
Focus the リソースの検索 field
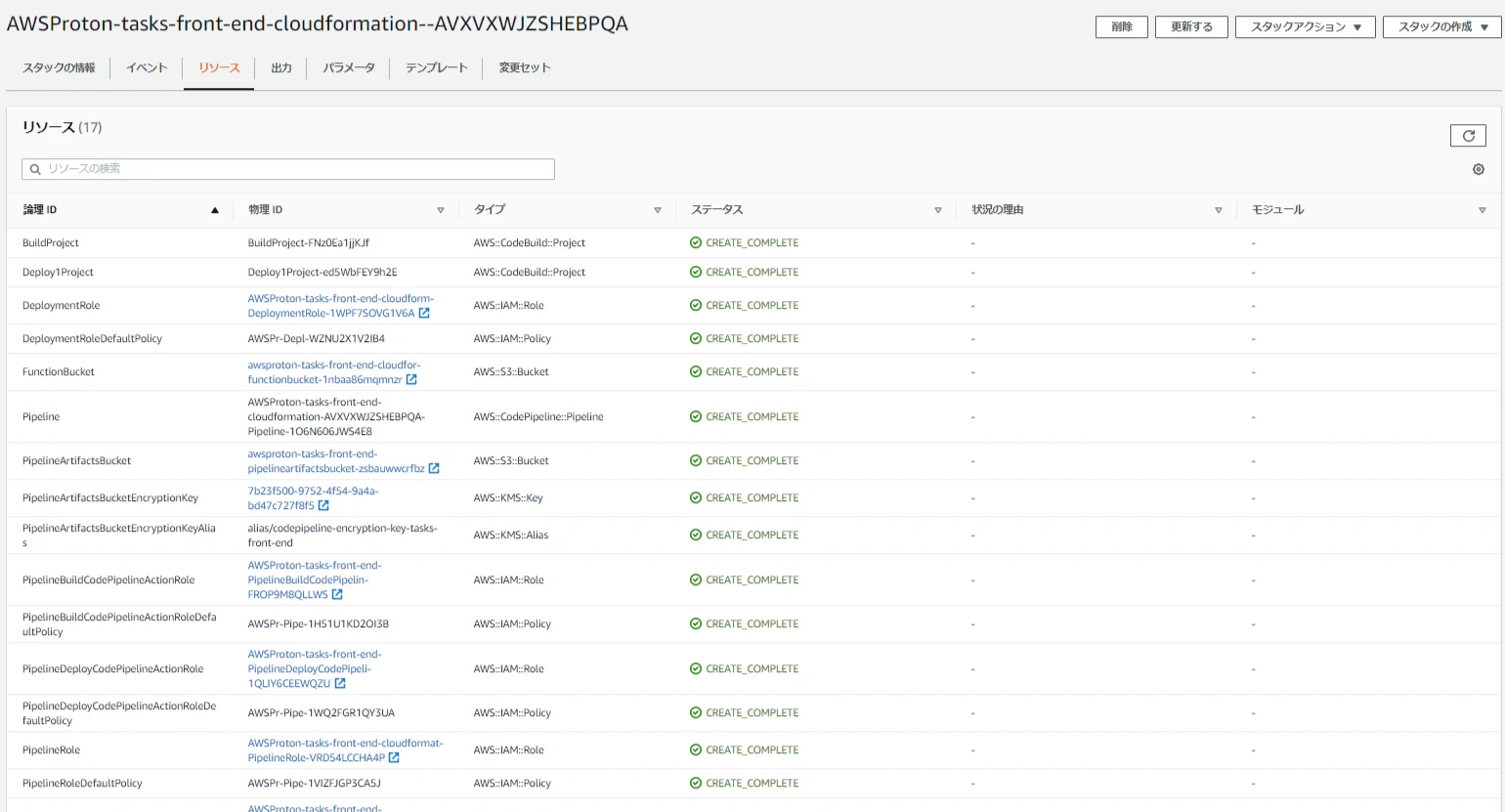point(288,169)
